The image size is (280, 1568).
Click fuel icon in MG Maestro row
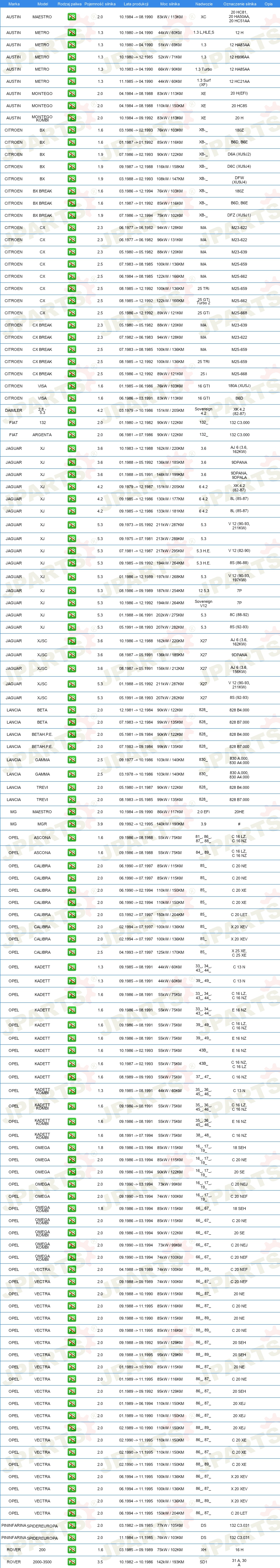coord(72,812)
